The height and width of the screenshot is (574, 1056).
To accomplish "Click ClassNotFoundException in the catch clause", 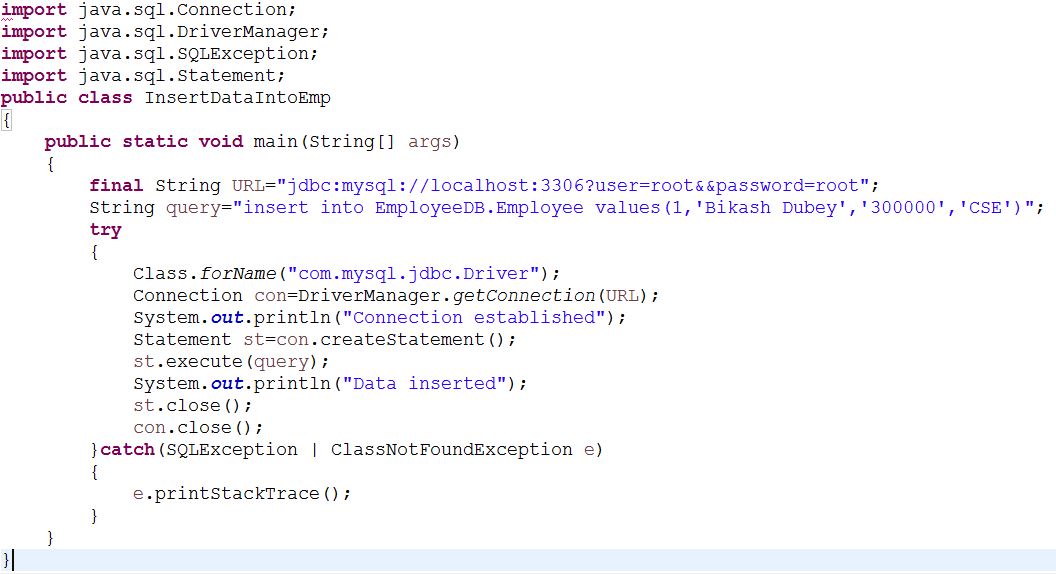I will click(x=451, y=449).
